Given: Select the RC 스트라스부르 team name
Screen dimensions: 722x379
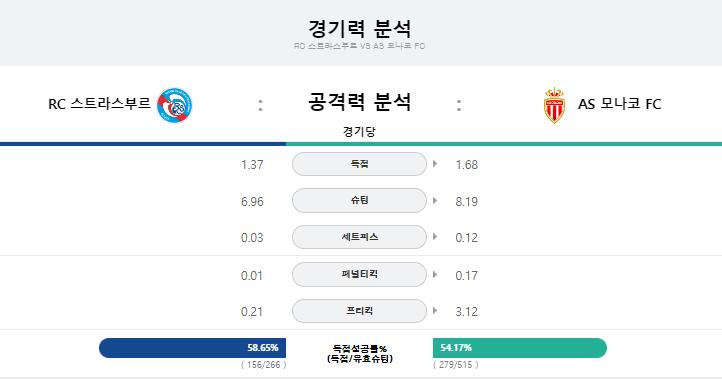Looking at the screenshot, I should (99, 104).
